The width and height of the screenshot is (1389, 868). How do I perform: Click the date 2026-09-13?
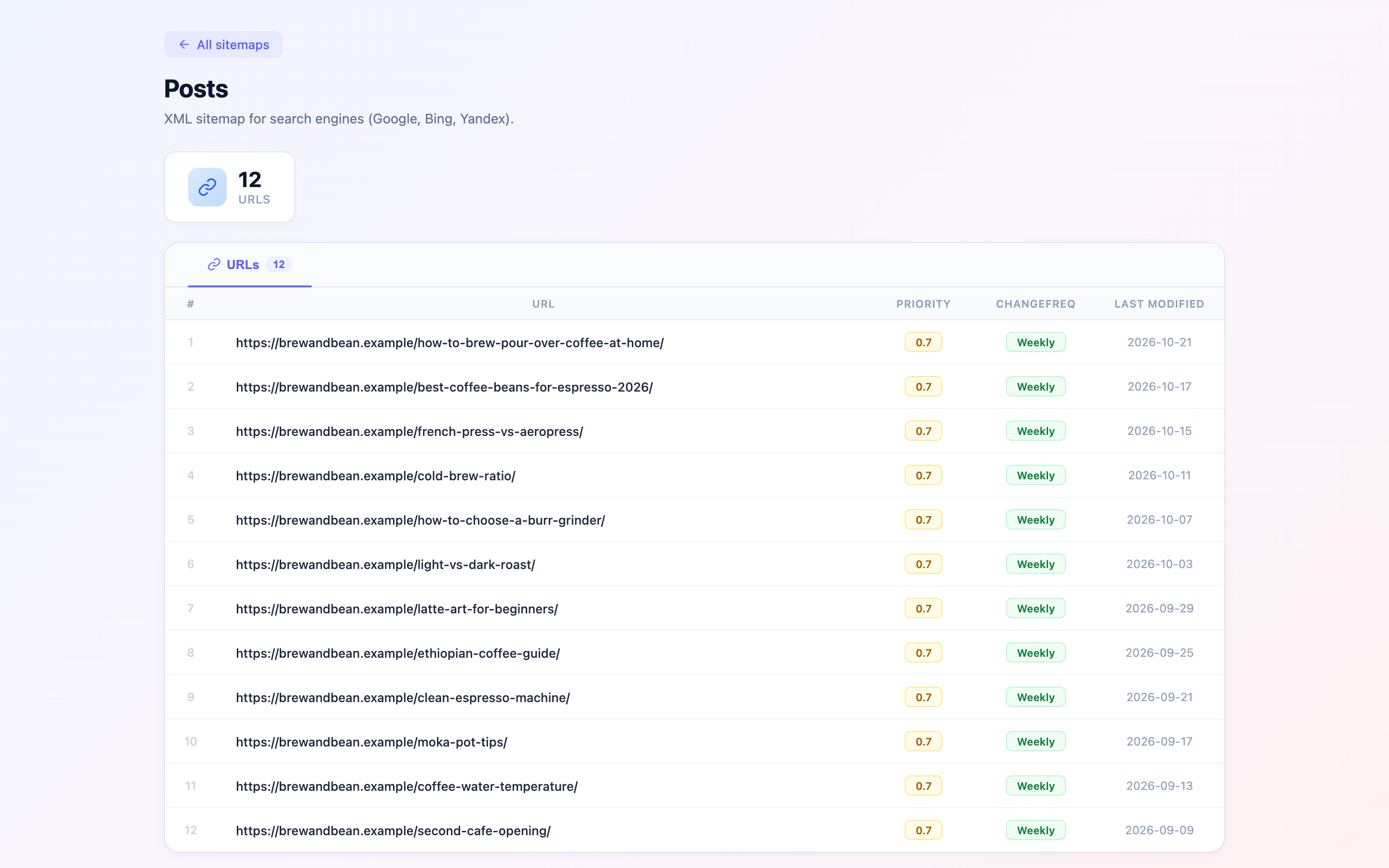point(1159,786)
